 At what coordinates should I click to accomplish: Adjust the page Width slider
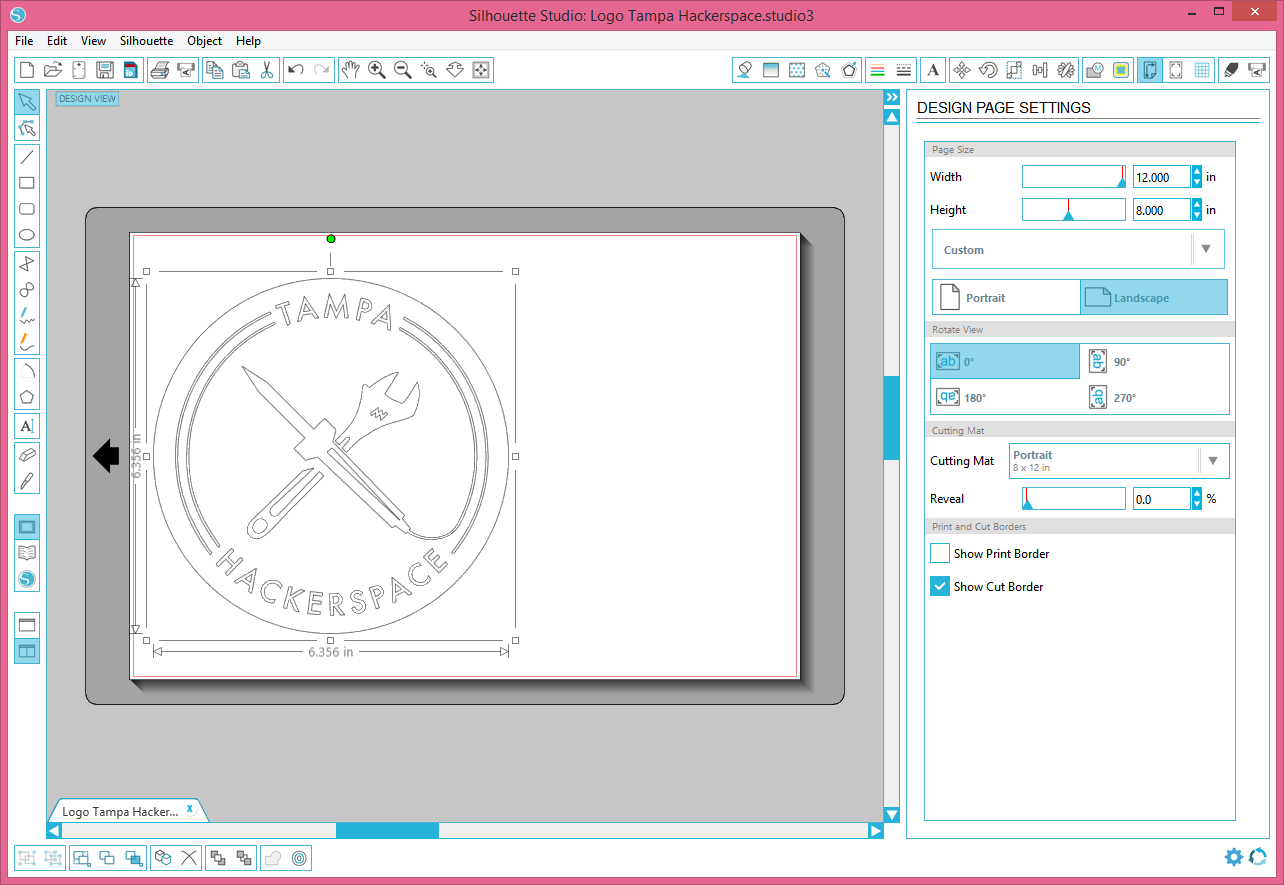[1074, 176]
